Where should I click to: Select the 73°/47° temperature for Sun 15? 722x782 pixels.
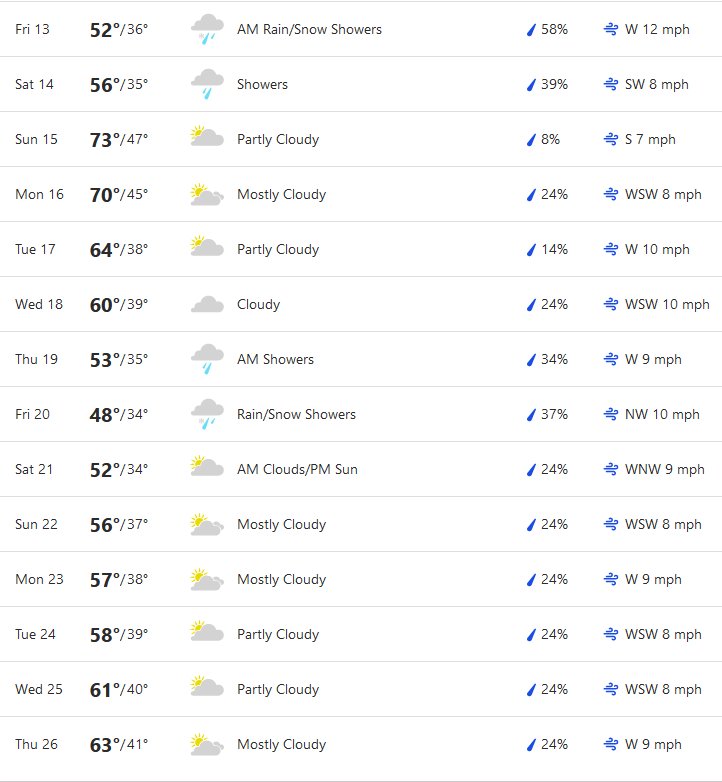[119, 140]
